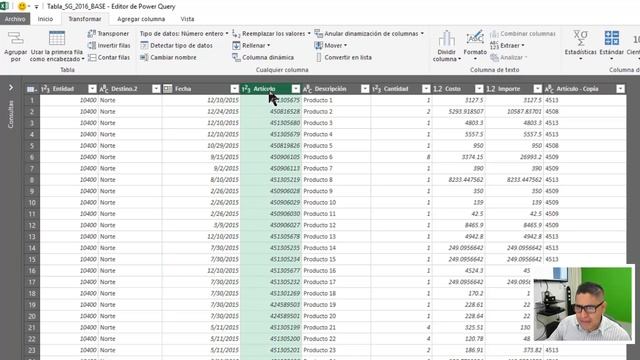Screen dimensions: 640x360
Task: Click the Producto 7 cell
Action: [336, 169]
